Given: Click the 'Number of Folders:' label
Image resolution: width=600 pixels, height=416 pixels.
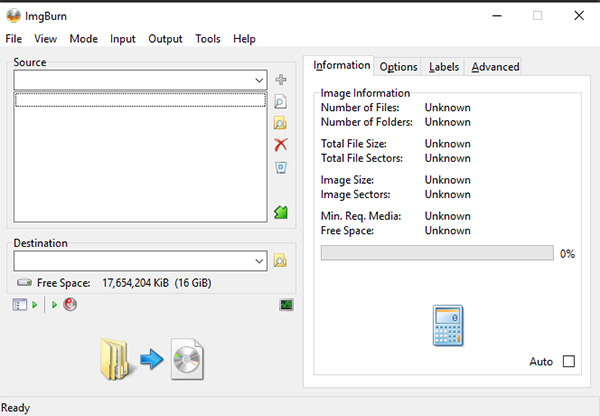Looking at the screenshot, I should pyautogui.click(x=367, y=122).
